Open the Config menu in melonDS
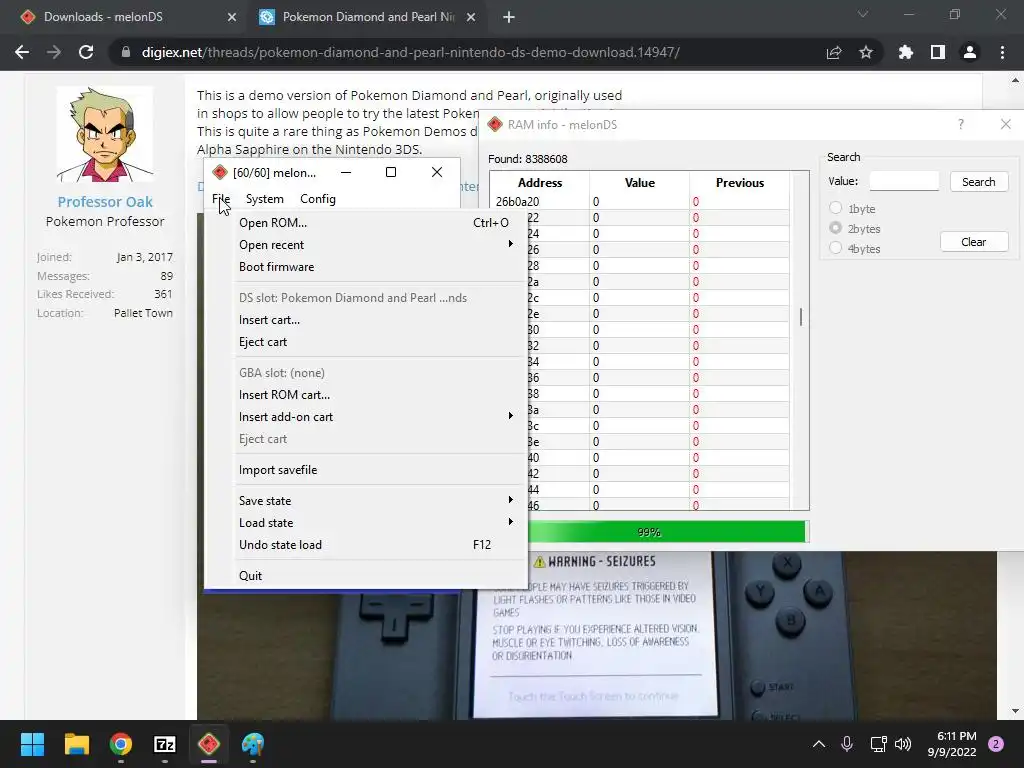The width and height of the screenshot is (1024, 768). pos(317,199)
